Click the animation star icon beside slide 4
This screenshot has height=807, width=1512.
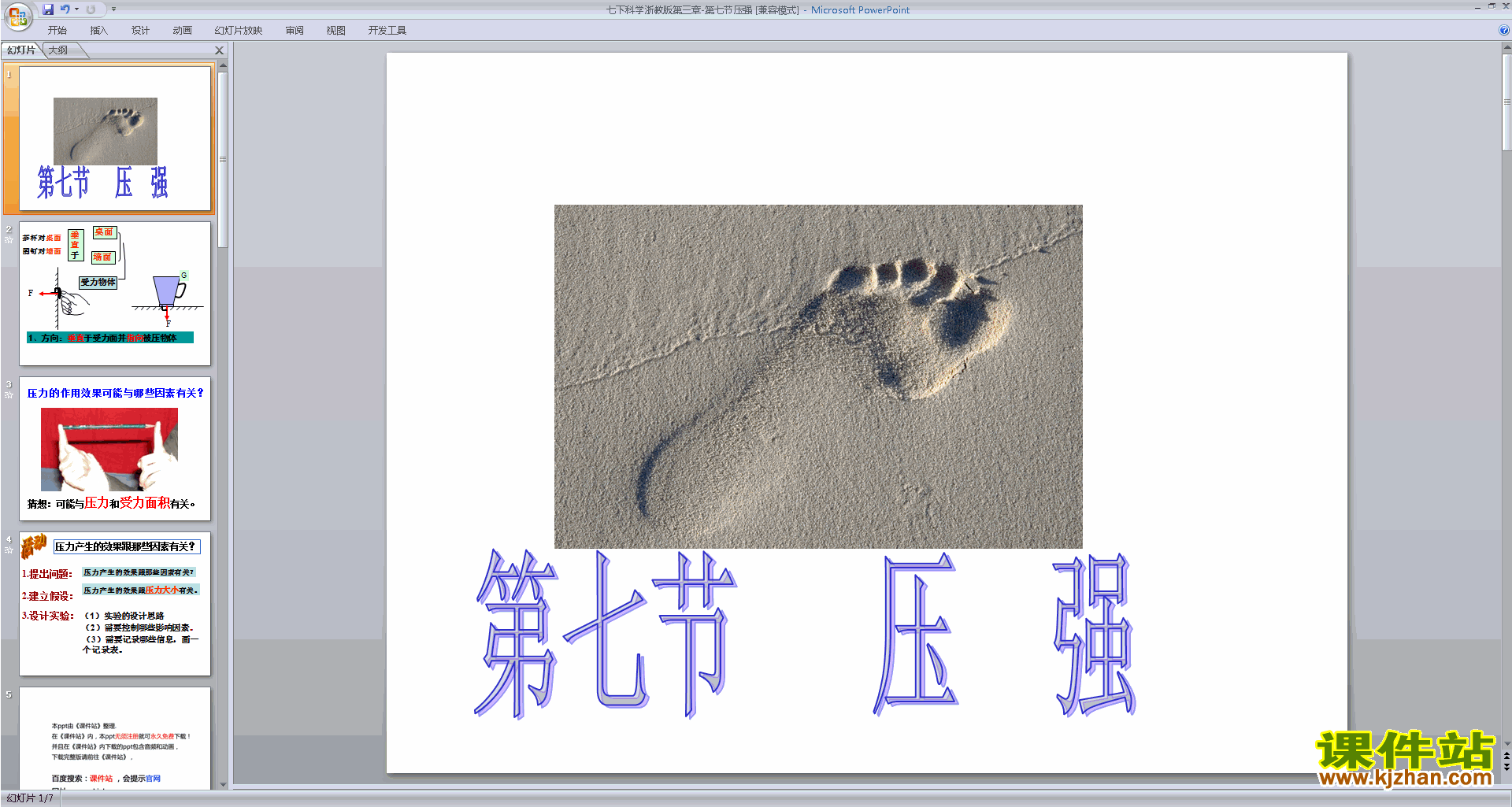point(9,550)
